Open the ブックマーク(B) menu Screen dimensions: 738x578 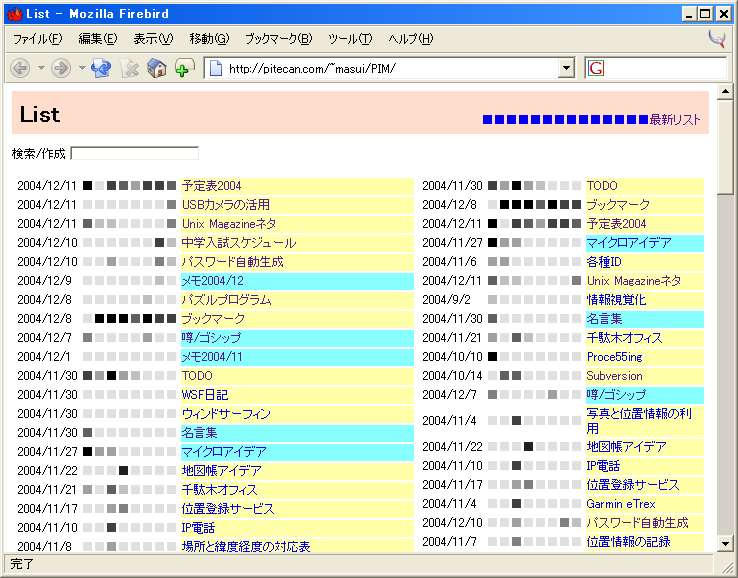point(278,39)
